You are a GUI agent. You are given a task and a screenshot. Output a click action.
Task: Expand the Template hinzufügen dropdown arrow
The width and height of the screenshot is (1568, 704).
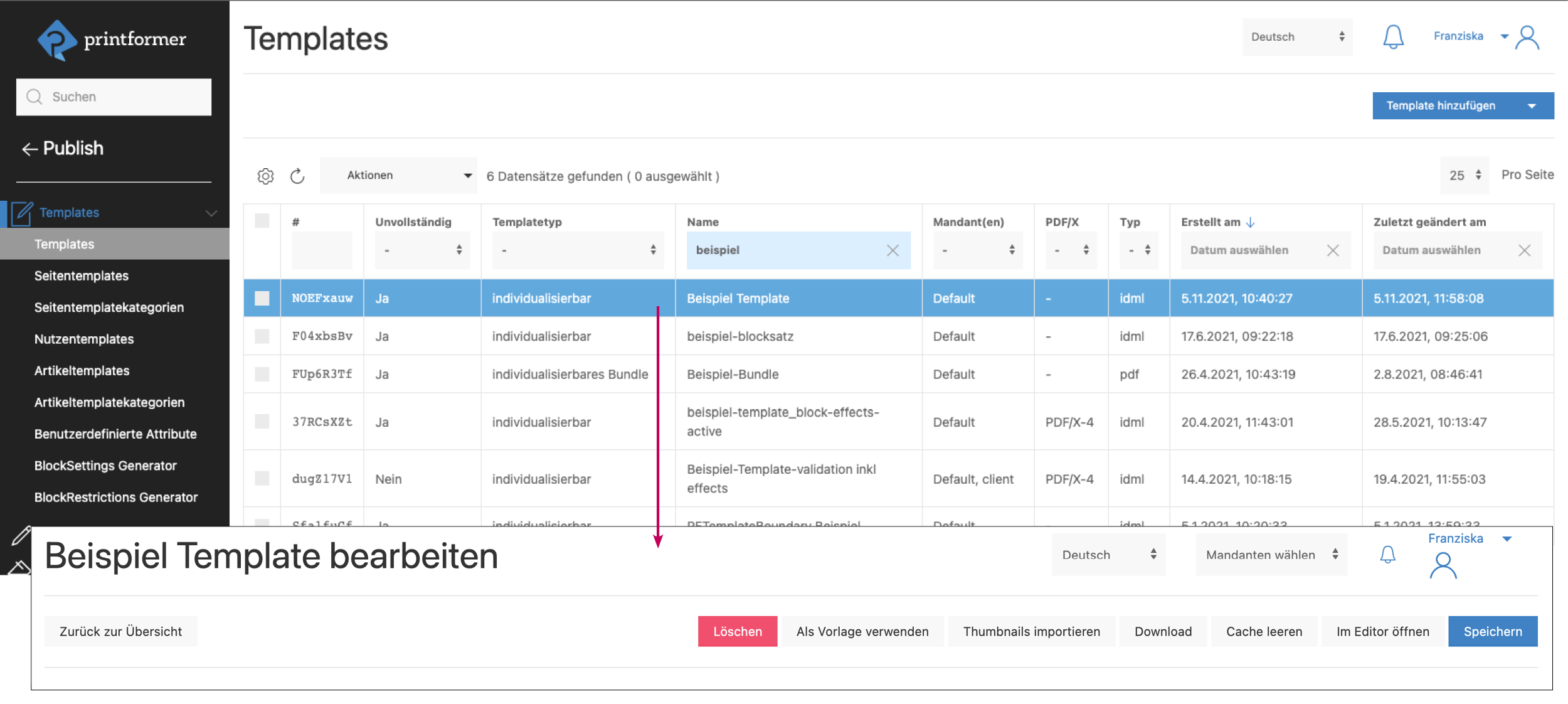pyautogui.click(x=1532, y=106)
